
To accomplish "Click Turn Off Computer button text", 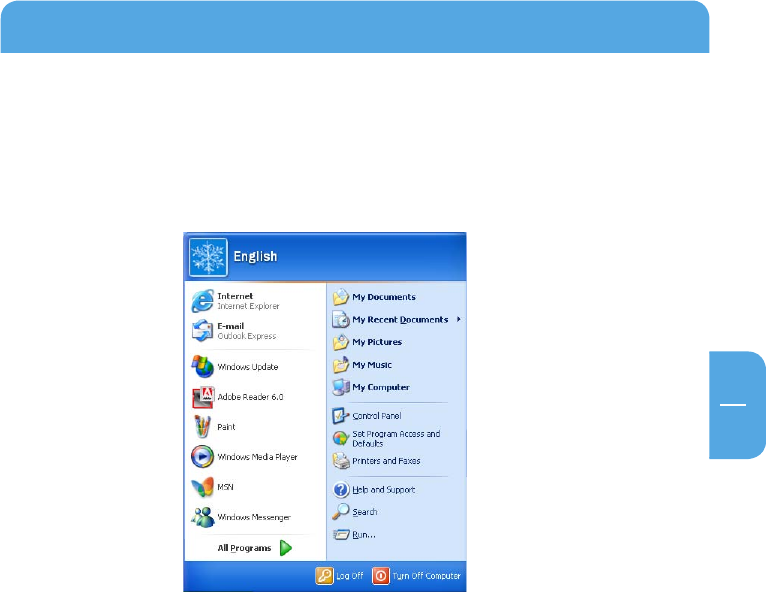I will [426, 576].
